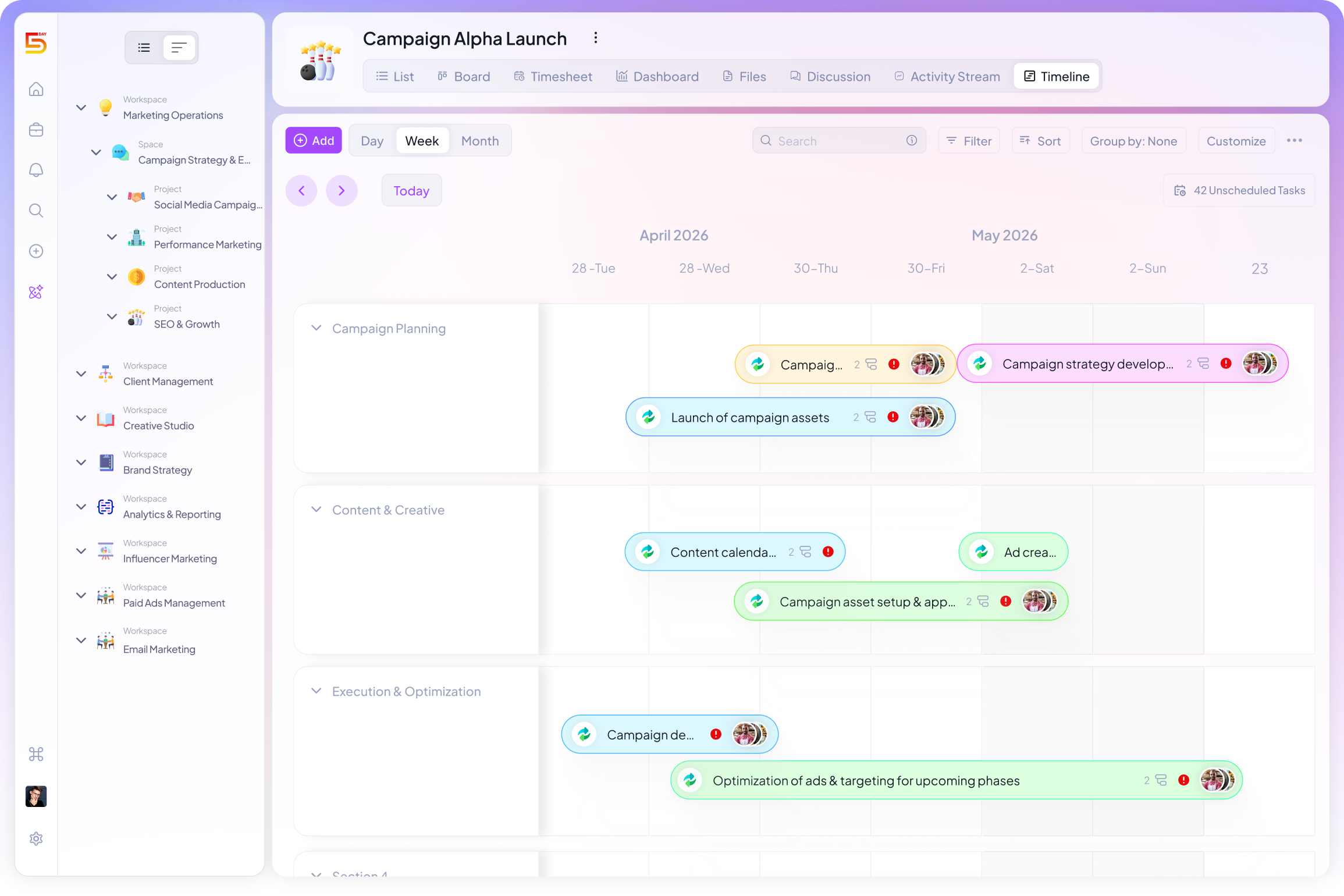Click the status icon on Campaign strategy develop task
1344x896 pixels.
(980, 364)
